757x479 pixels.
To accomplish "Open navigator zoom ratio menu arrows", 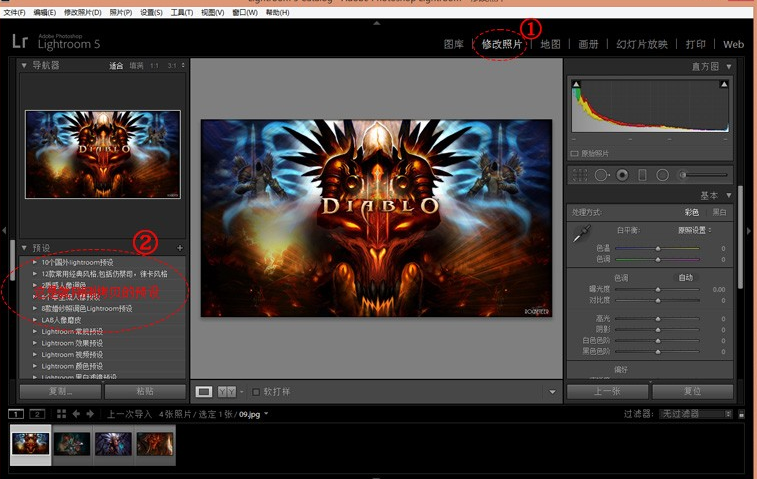I will (x=183, y=65).
